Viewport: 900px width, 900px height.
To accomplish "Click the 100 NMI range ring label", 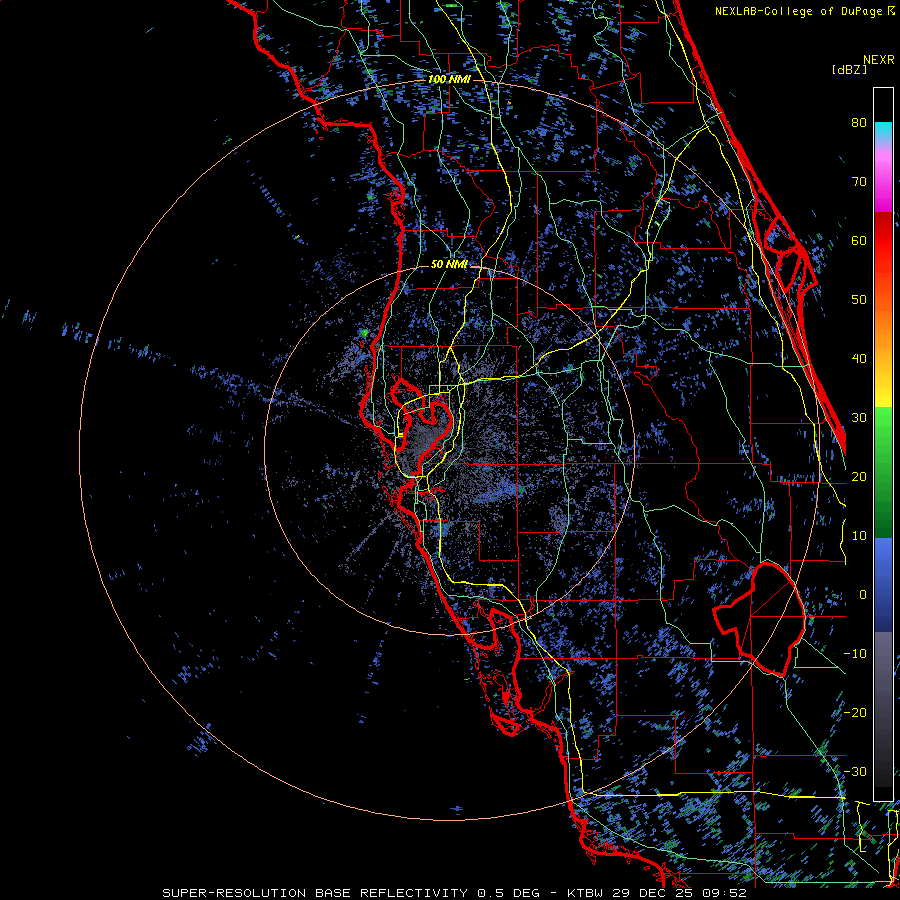I will [x=449, y=79].
